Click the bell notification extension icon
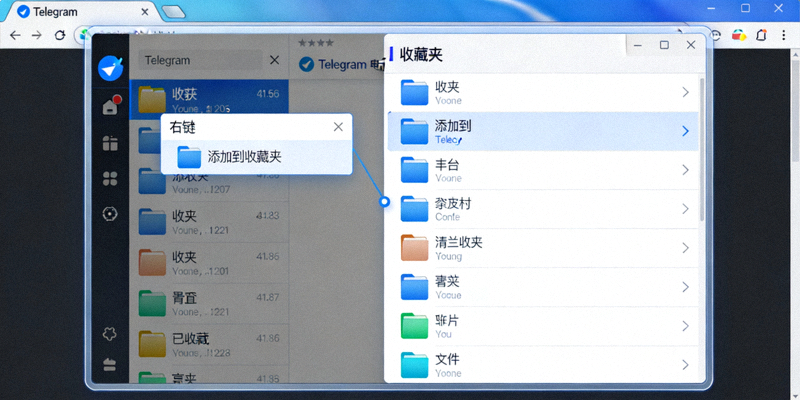Viewport: 800px width, 400px height. (x=761, y=35)
